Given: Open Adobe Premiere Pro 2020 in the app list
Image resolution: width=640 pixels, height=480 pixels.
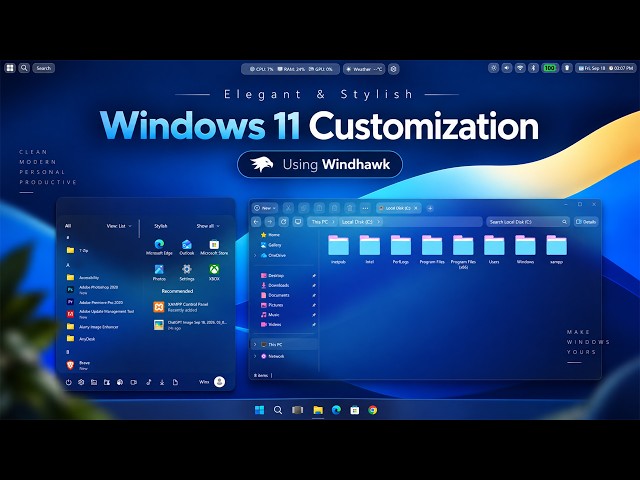Looking at the screenshot, I should click(x=95, y=302).
